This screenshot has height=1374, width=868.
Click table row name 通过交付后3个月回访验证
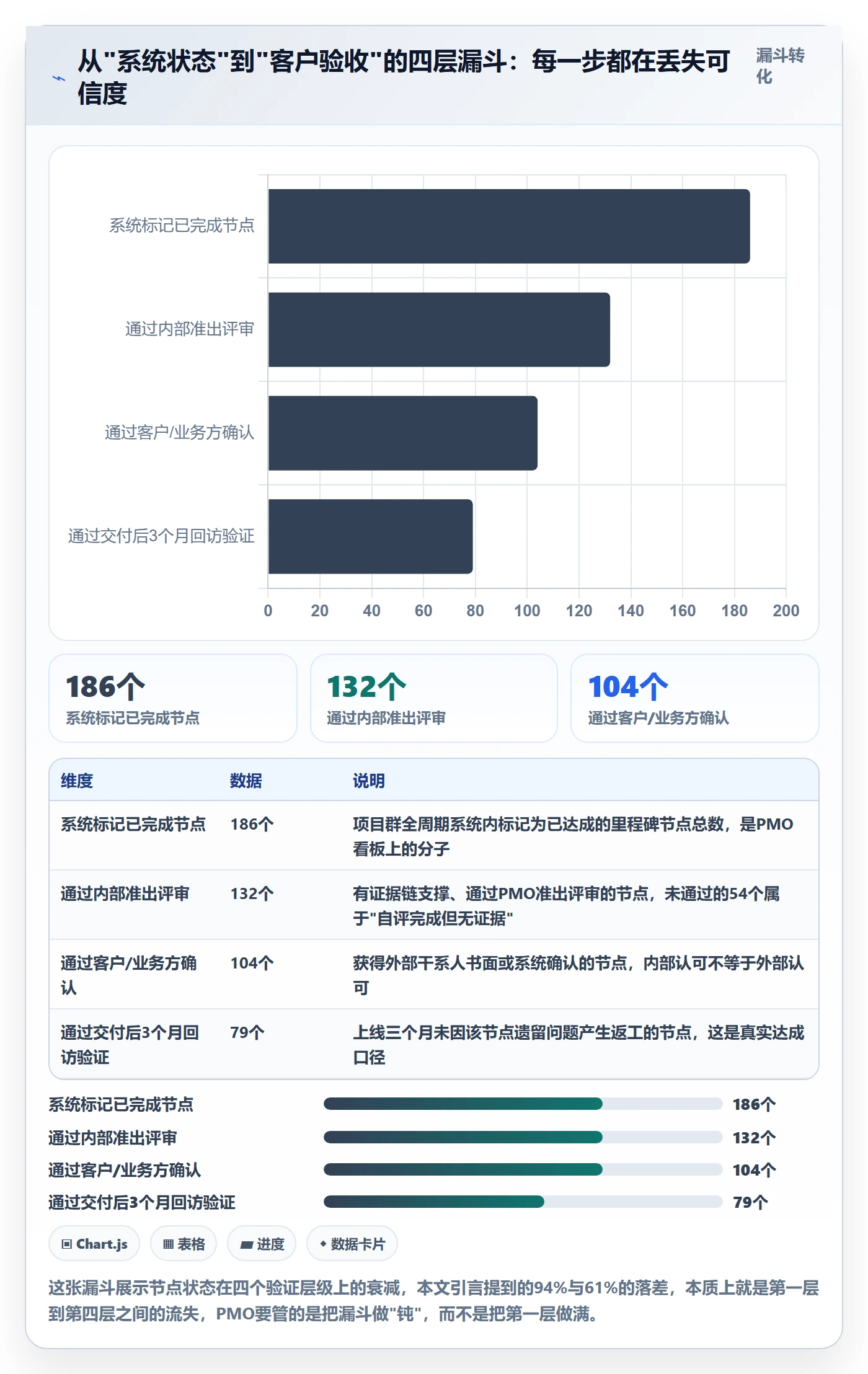coord(130,1045)
